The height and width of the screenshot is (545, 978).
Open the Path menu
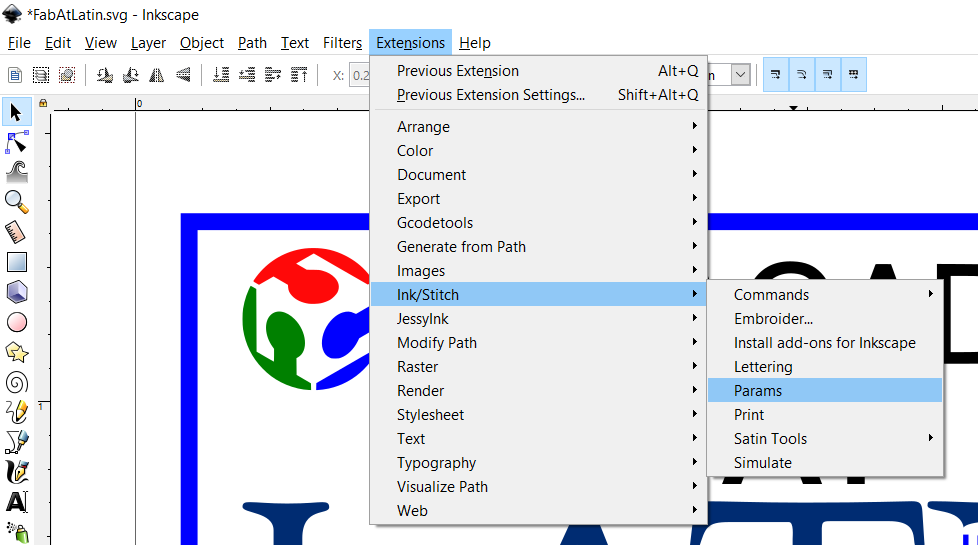(x=252, y=43)
